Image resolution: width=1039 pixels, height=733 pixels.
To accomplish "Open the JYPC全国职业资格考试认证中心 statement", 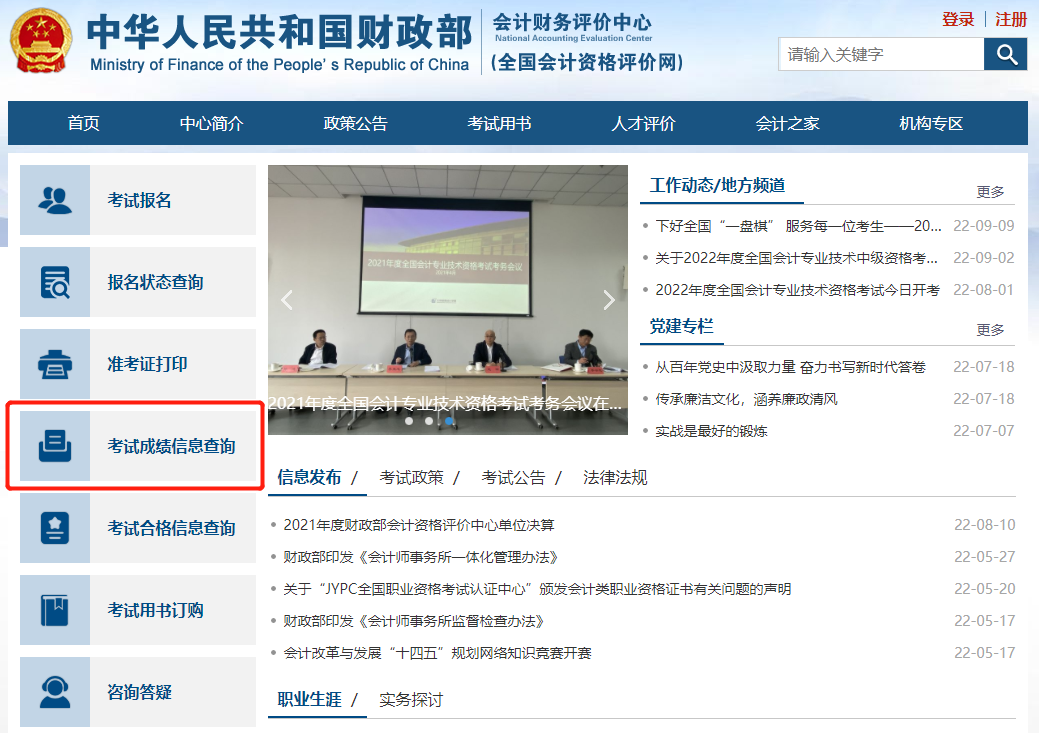I will click(537, 589).
